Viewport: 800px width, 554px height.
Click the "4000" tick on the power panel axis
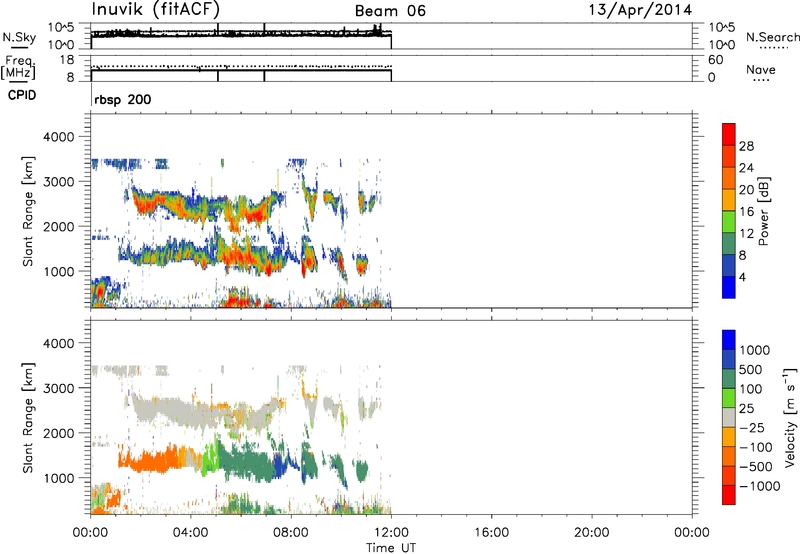pyautogui.click(x=58, y=137)
